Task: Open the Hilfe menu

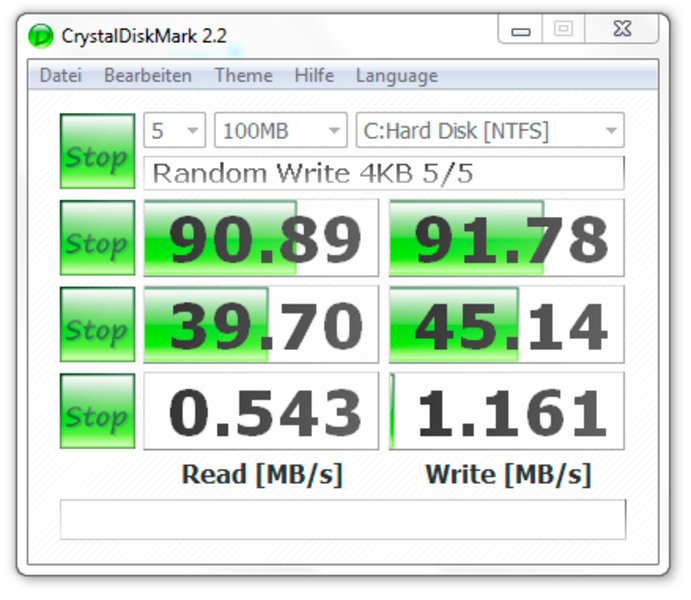Action: coord(314,75)
